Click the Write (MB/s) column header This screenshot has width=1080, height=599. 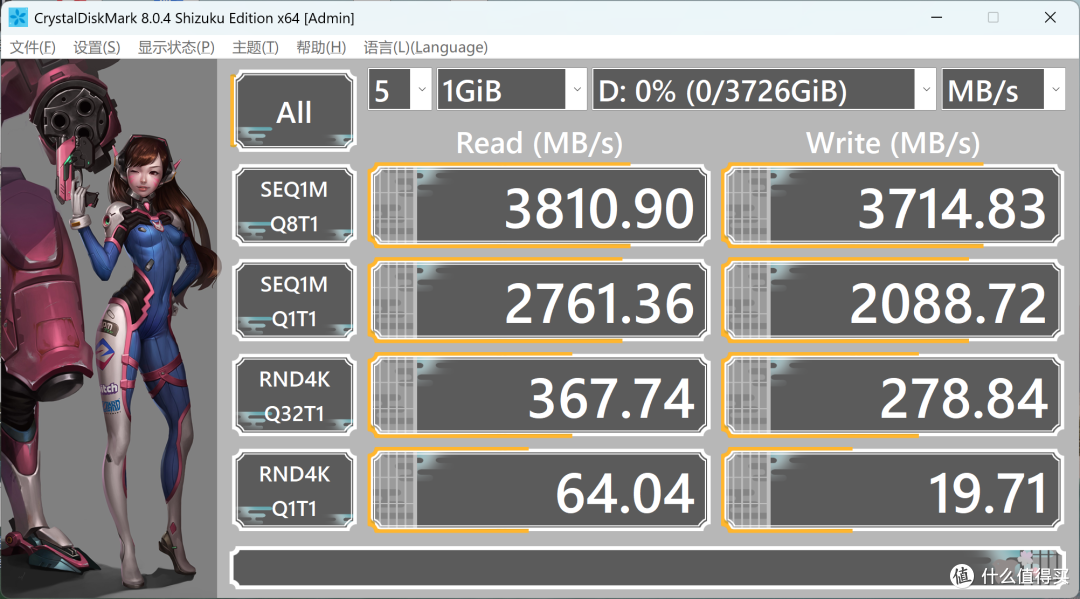click(893, 143)
